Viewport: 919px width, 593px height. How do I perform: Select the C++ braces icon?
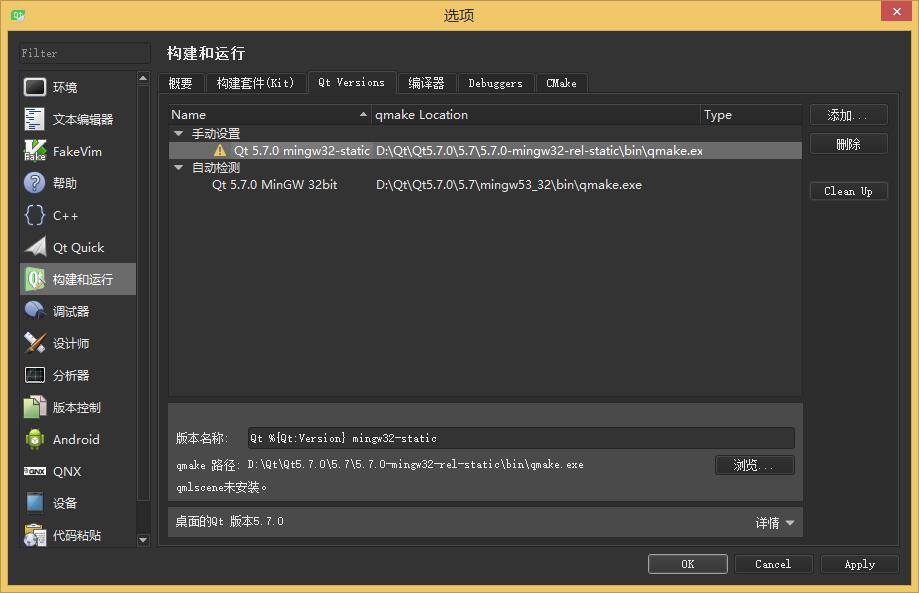(35, 215)
